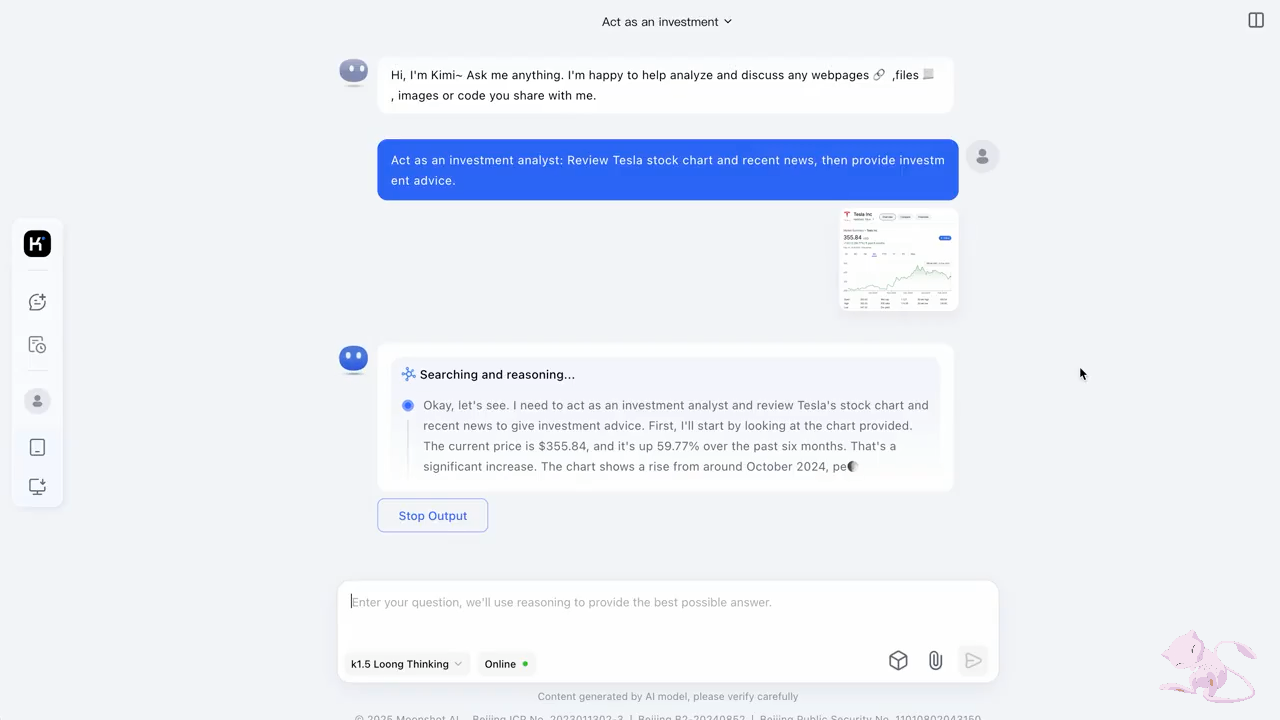Open the mobile app icon in the sidebar
This screenshot has width=1280, height=720.
pos(37,447)
